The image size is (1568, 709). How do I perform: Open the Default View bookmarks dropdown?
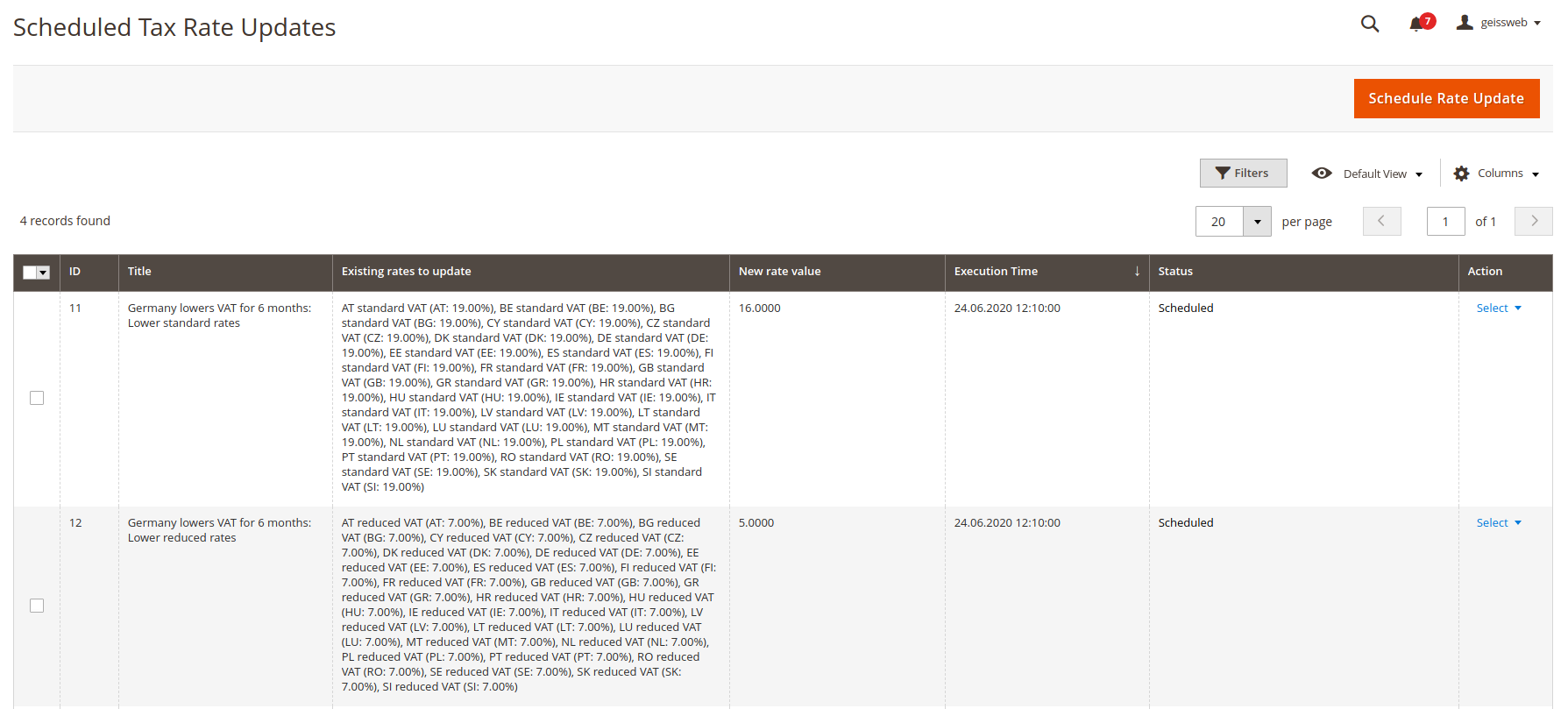pos(1367,174)
